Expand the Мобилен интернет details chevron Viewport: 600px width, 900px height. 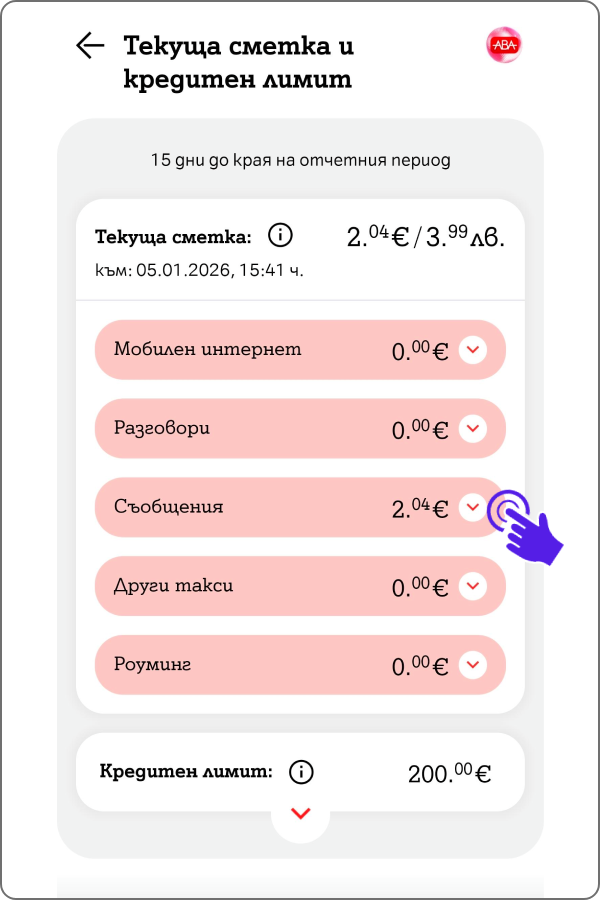point(473,349)
